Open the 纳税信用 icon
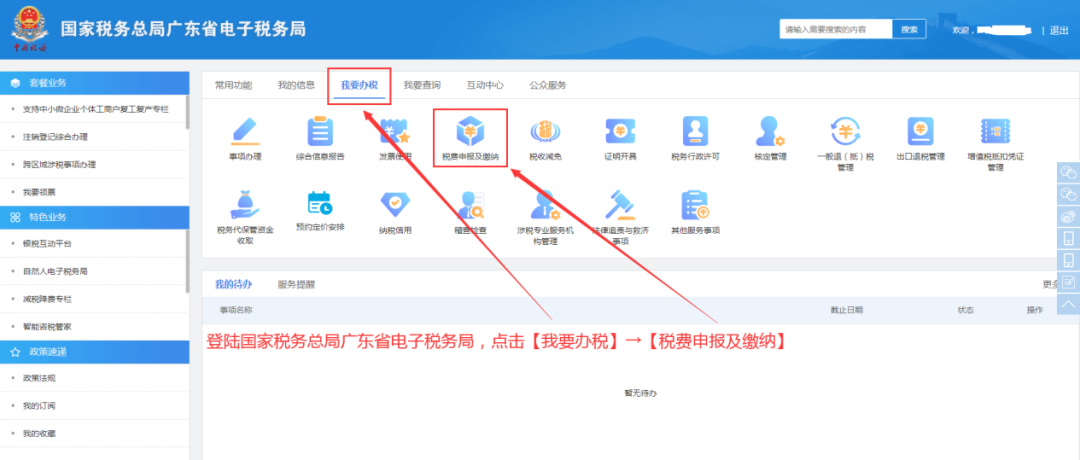The image size is (1080, 460). point(395,205)
